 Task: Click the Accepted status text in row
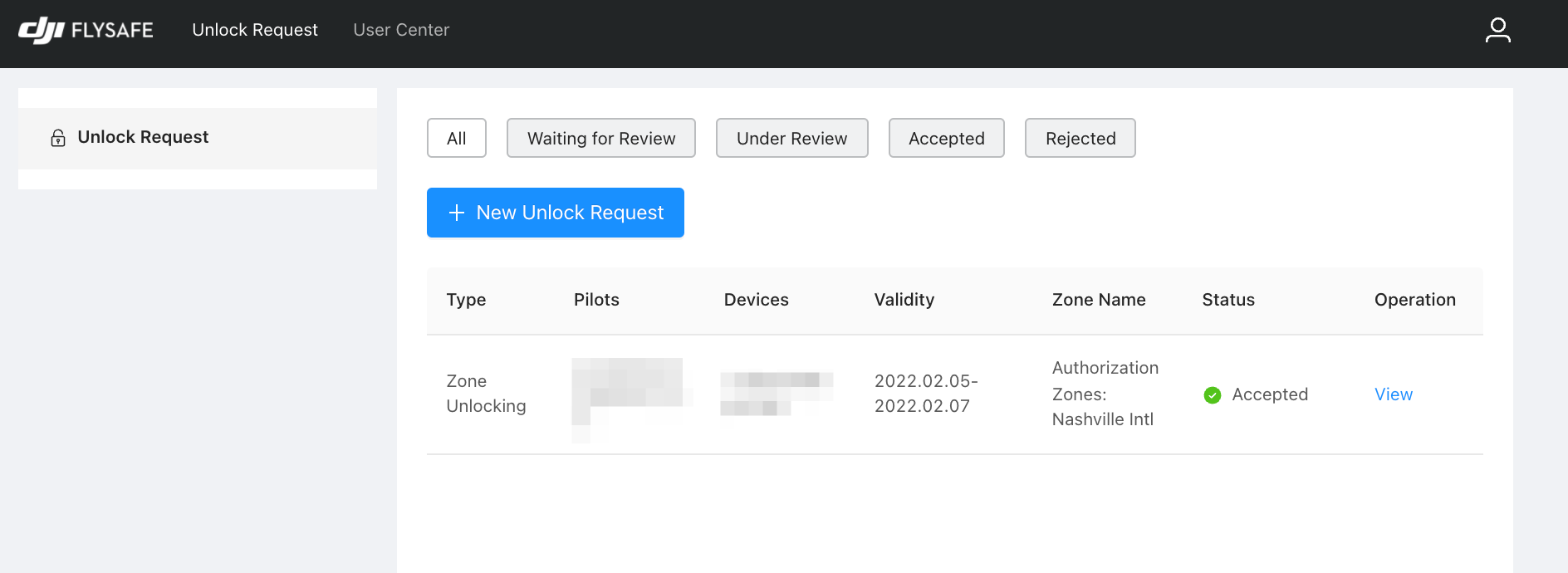tap(1270, 394)
